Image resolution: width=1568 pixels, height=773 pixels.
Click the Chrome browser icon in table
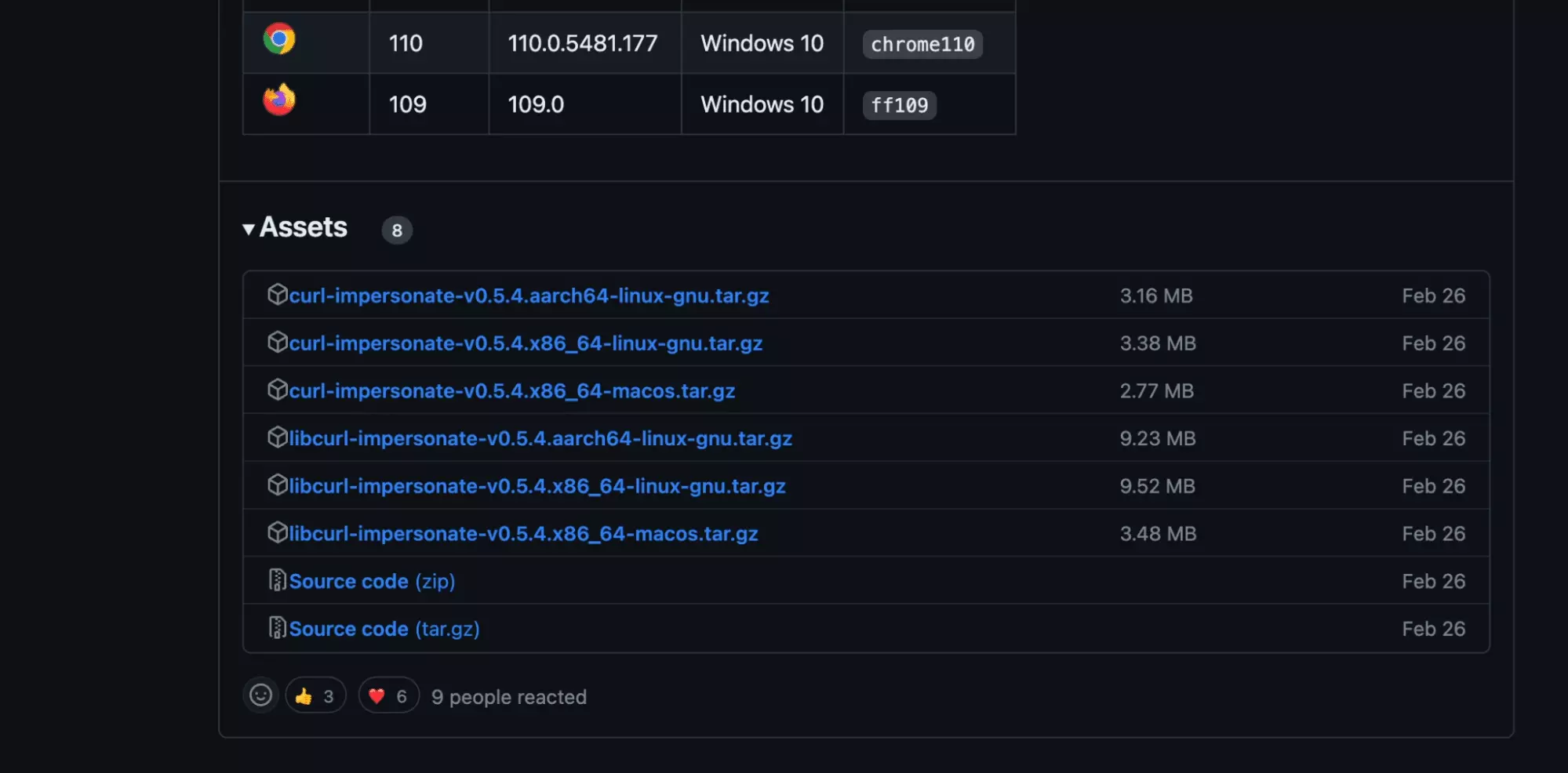click(279, 39)
